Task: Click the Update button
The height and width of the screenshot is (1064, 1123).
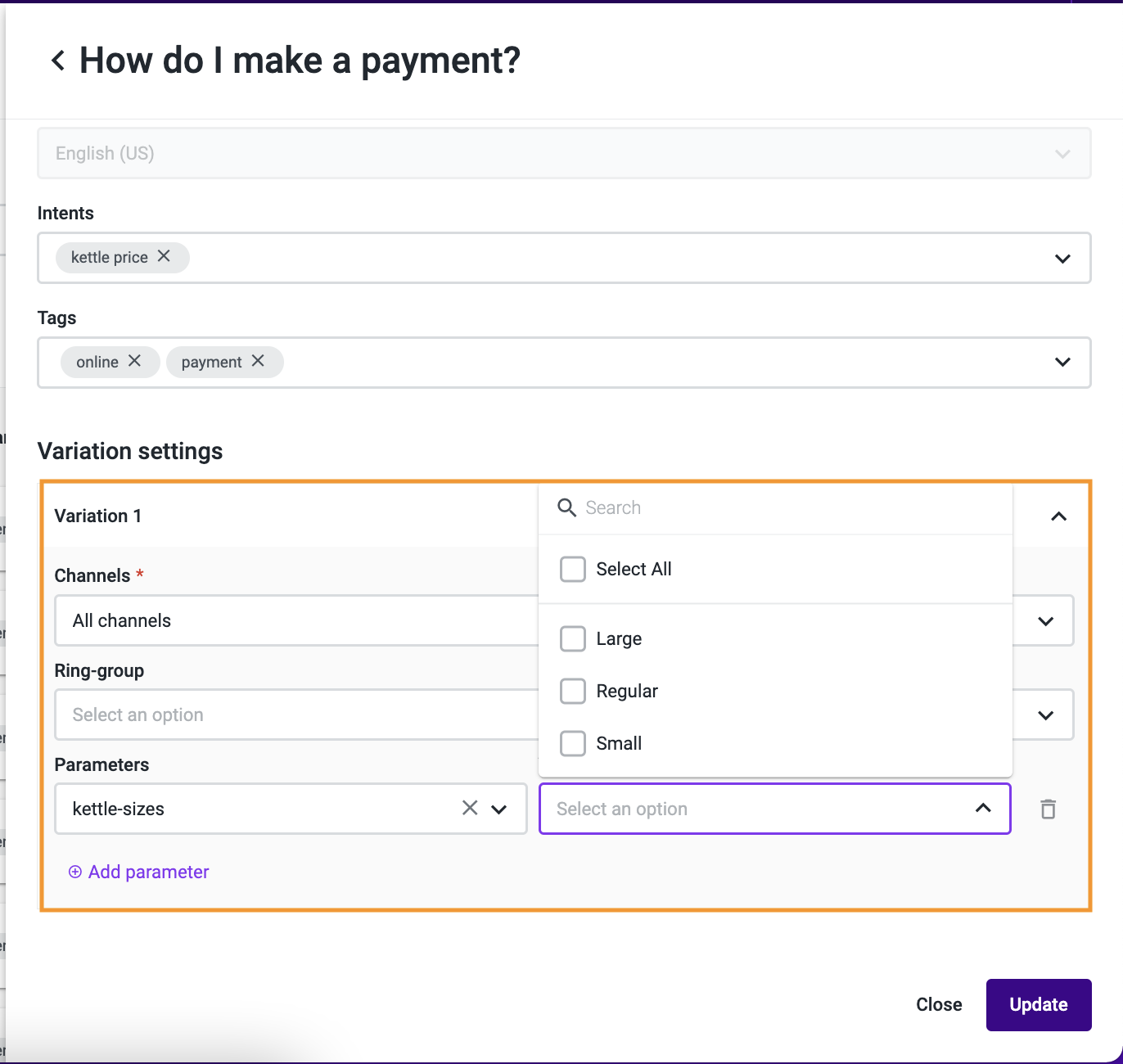Action: point(1039,1005)
